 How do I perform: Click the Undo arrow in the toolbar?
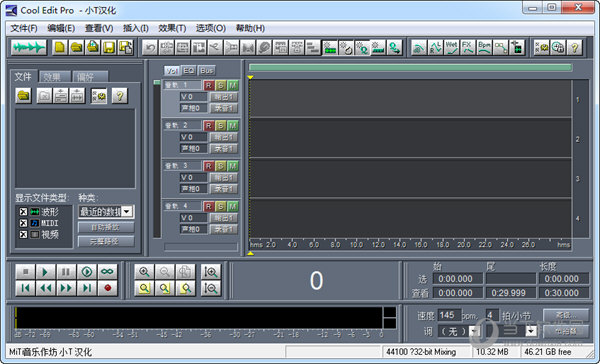pyautogui.click(x=150, y=47)
